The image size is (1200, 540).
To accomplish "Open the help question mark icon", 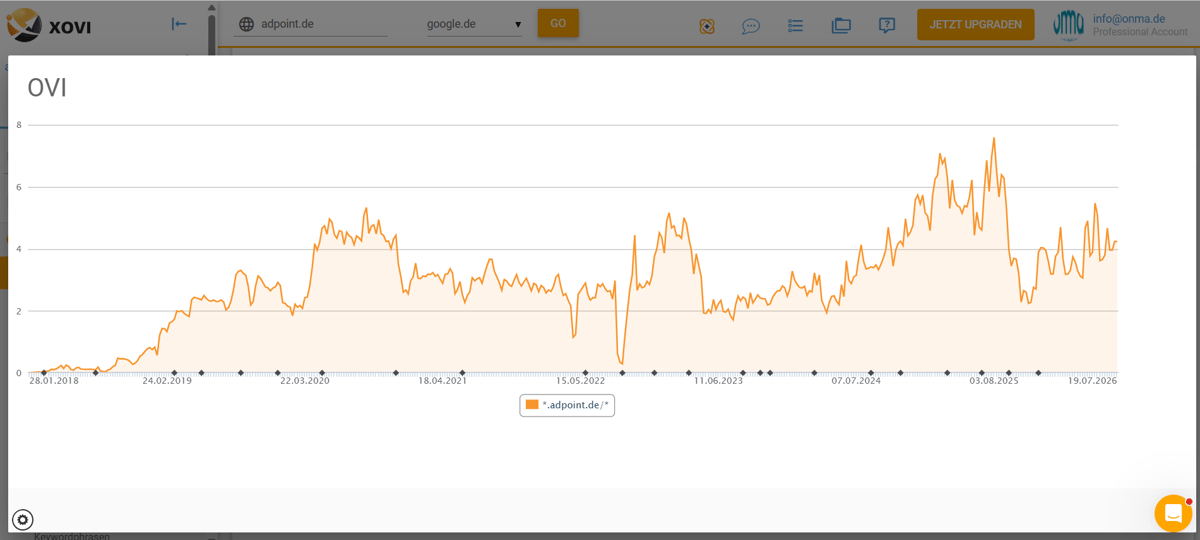I will point(887,26).
